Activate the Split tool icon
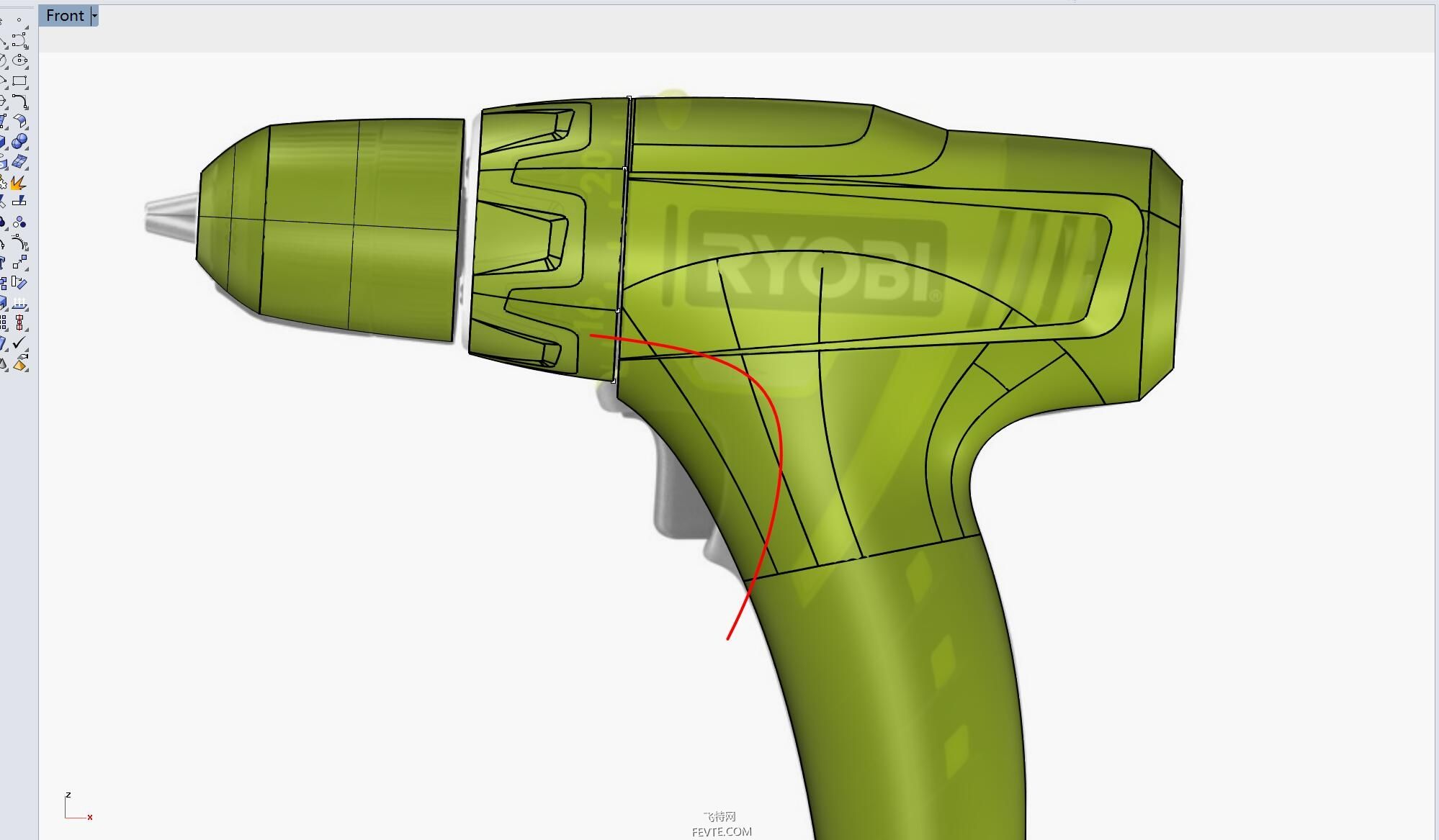The height and width of the screenshot is (840, 1439). 20,202
